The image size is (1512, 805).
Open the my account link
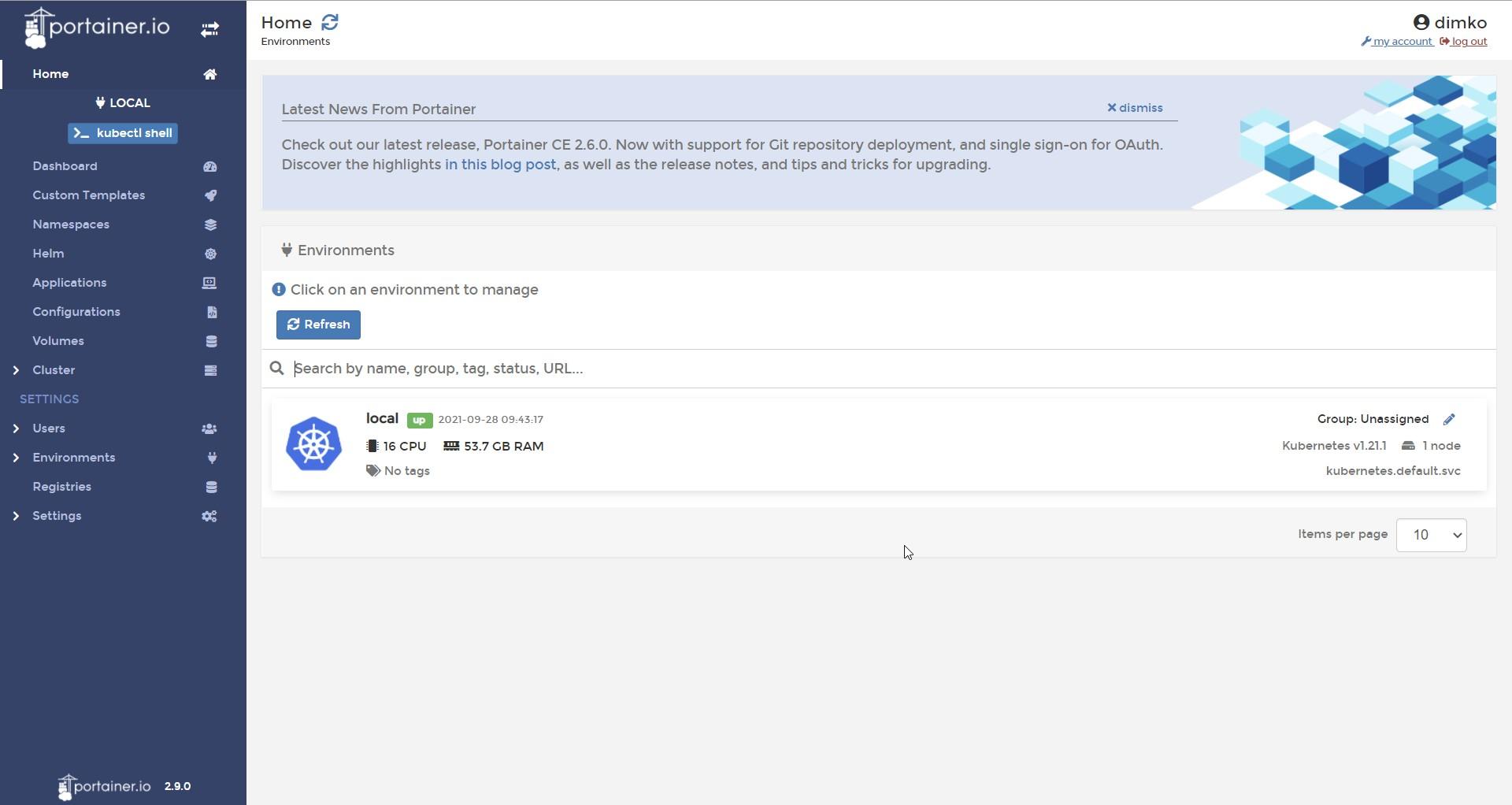point(1396,42)
